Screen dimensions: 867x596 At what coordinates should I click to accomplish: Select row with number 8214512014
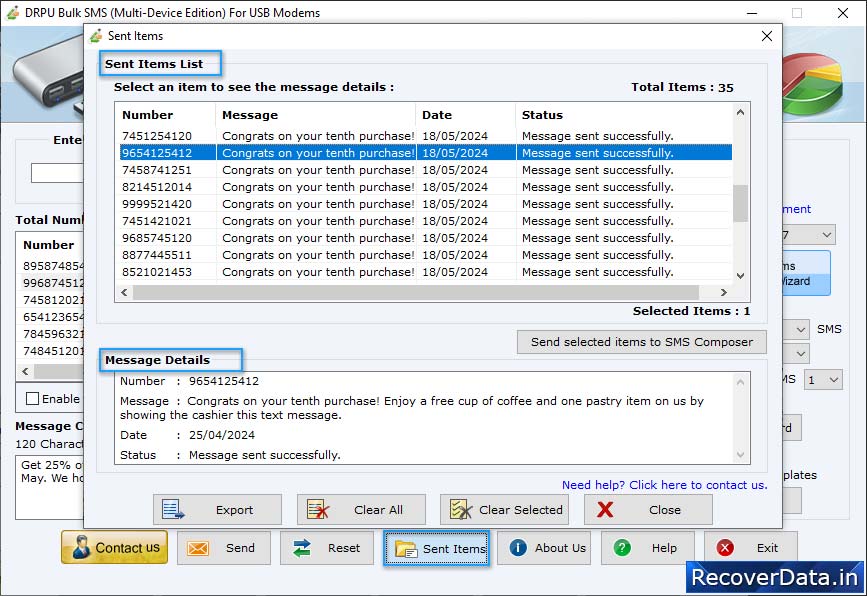(426, 187)
